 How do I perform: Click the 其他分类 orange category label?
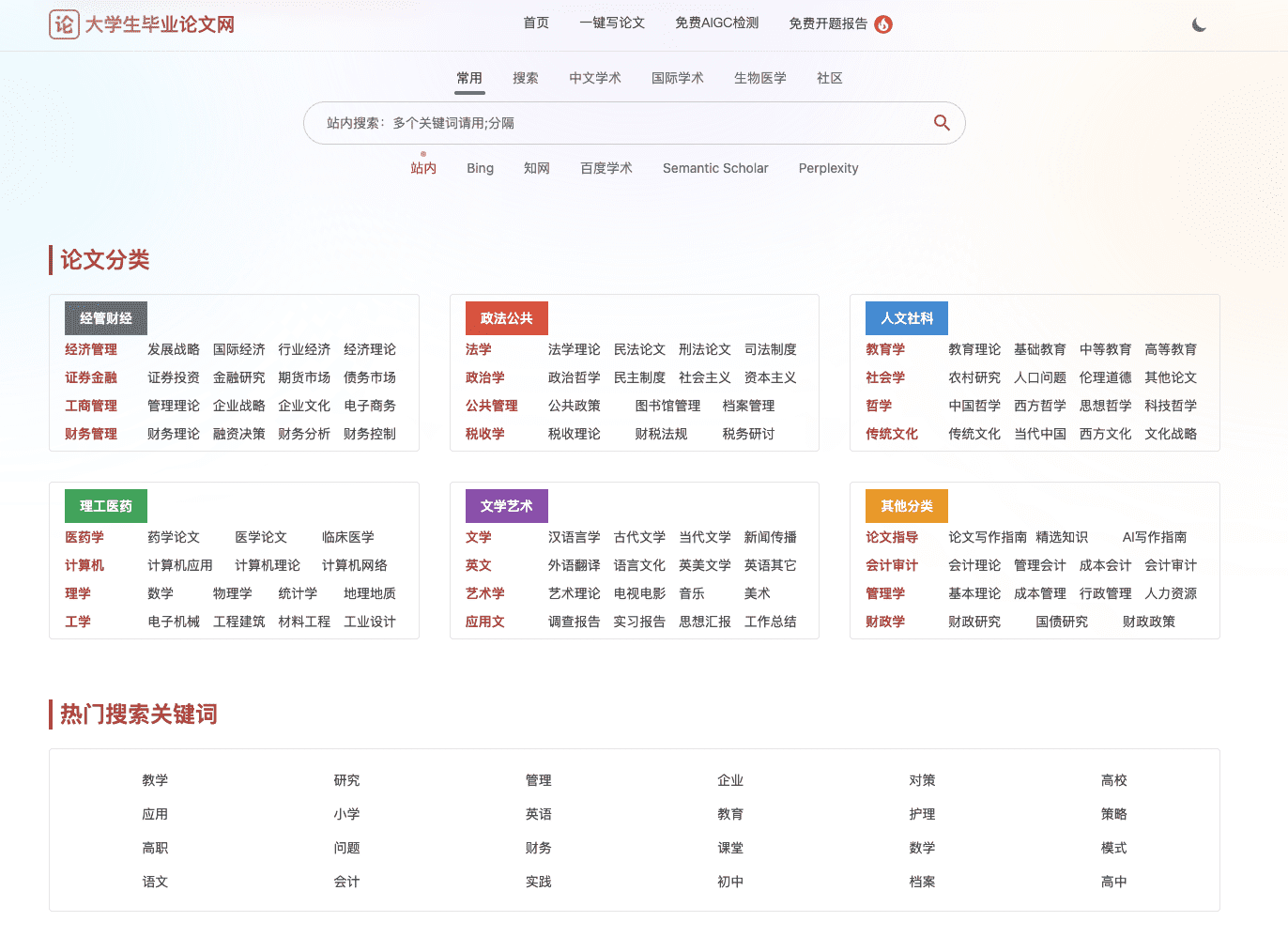click(907, 506)
